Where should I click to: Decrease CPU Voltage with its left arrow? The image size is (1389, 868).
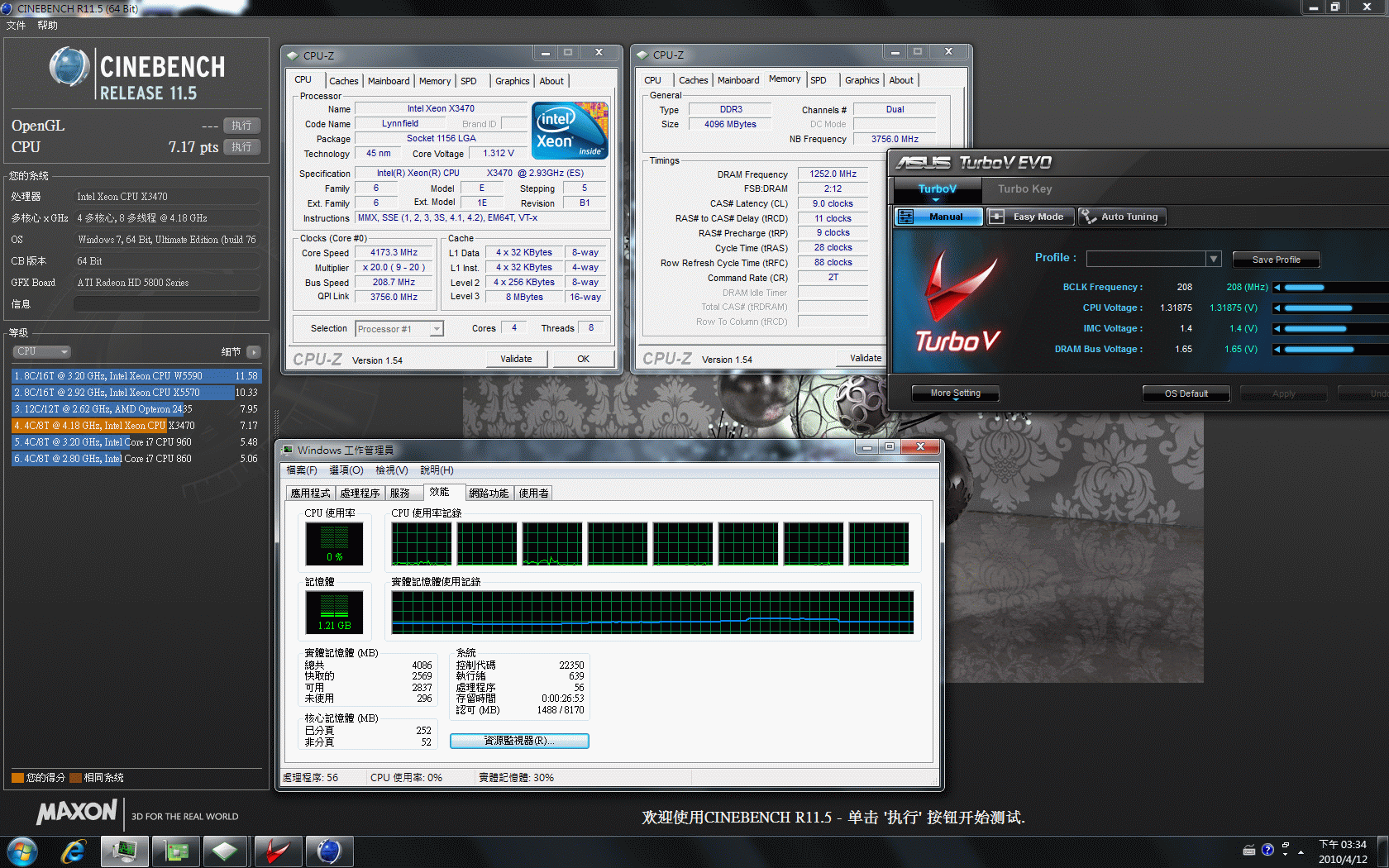(x=1277, y=308)
